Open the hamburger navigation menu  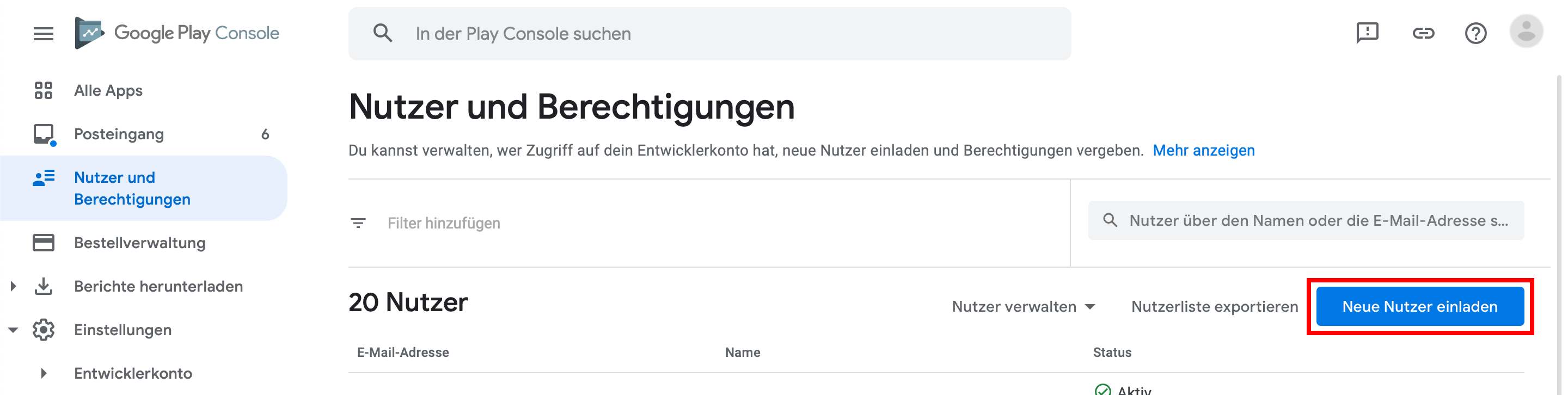pyautogui.click(x=43, y=34)
